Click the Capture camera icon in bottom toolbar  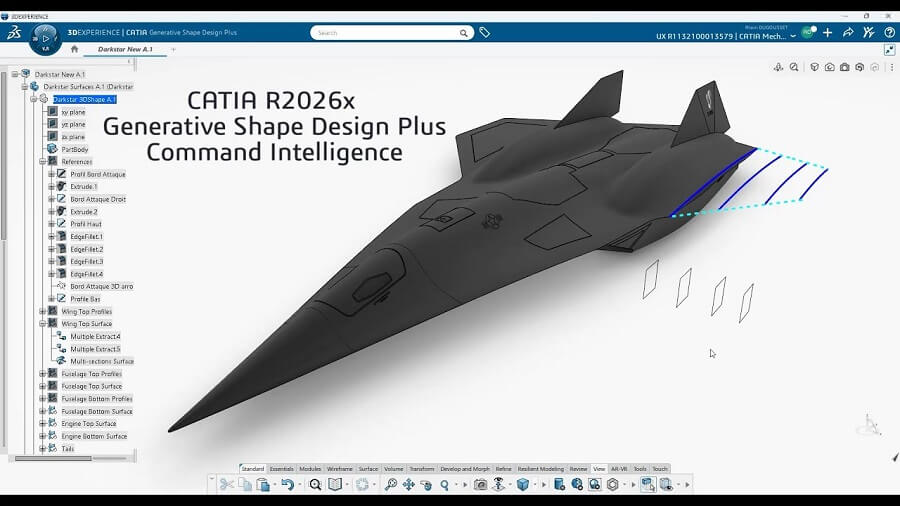coord(480,485)
